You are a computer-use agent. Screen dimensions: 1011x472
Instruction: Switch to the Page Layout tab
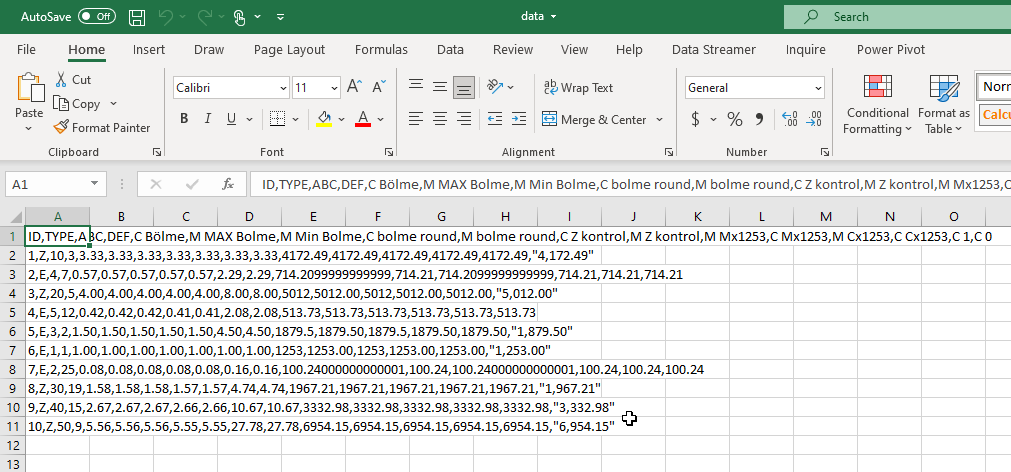(290, 50)
